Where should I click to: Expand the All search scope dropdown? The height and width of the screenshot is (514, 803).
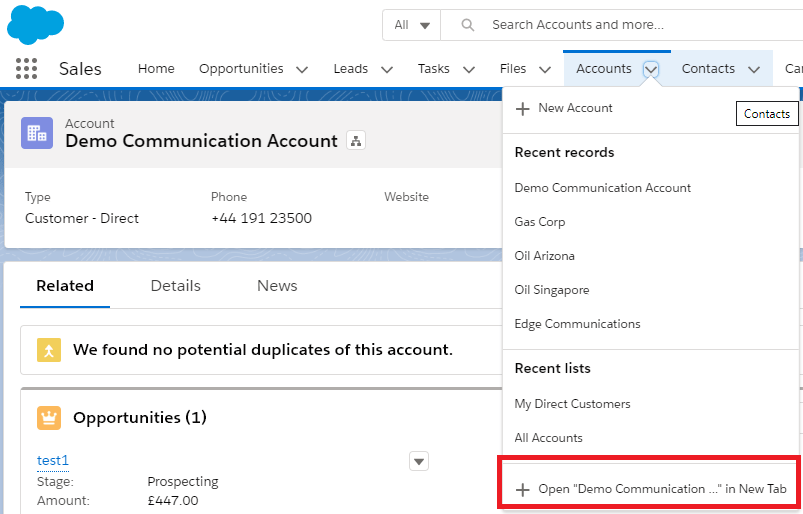pyautogui.click(x=411, y=25)
